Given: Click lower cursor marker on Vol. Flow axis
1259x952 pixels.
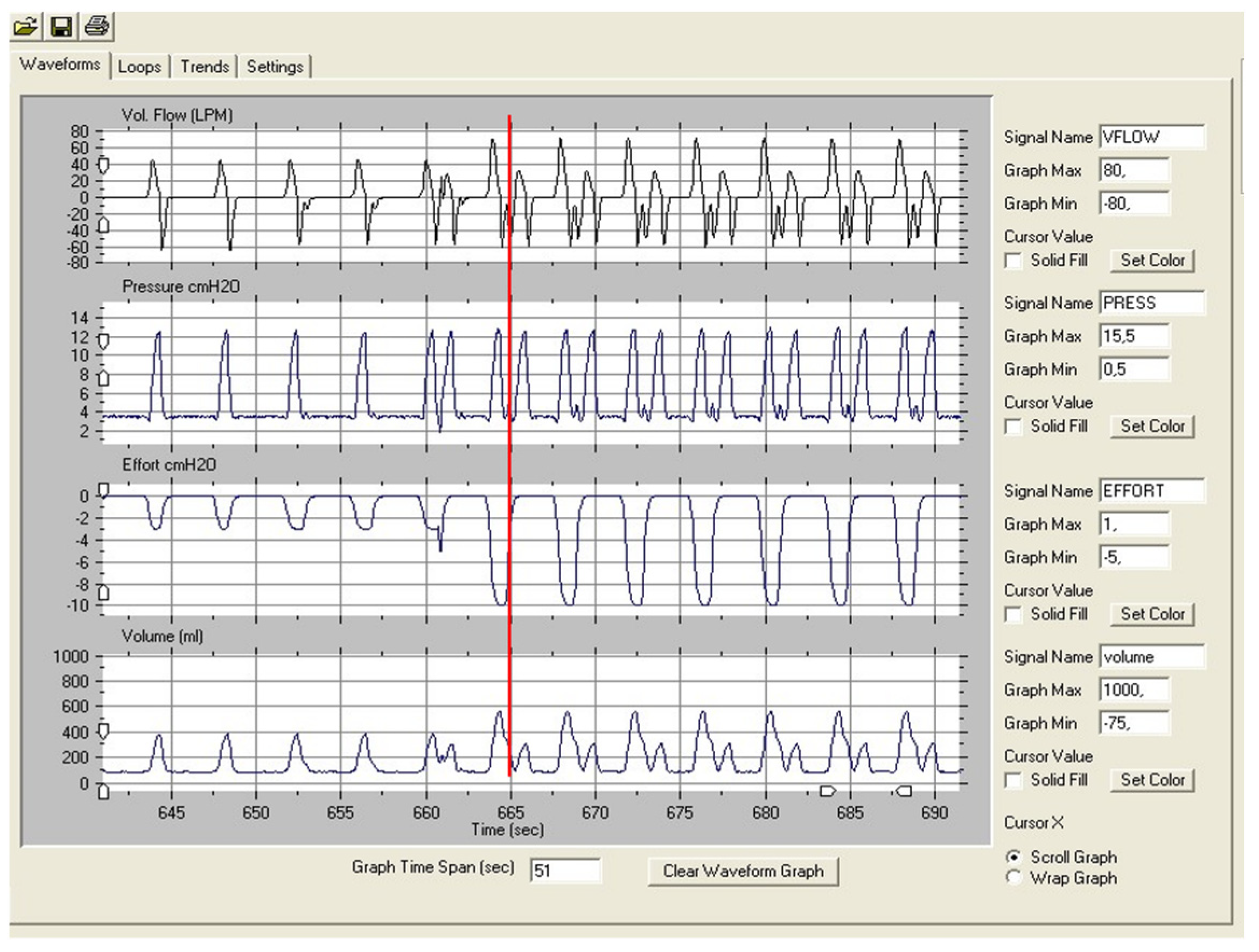Looking at the screenshot, I should pyautogui.click(x=103, y=225).
